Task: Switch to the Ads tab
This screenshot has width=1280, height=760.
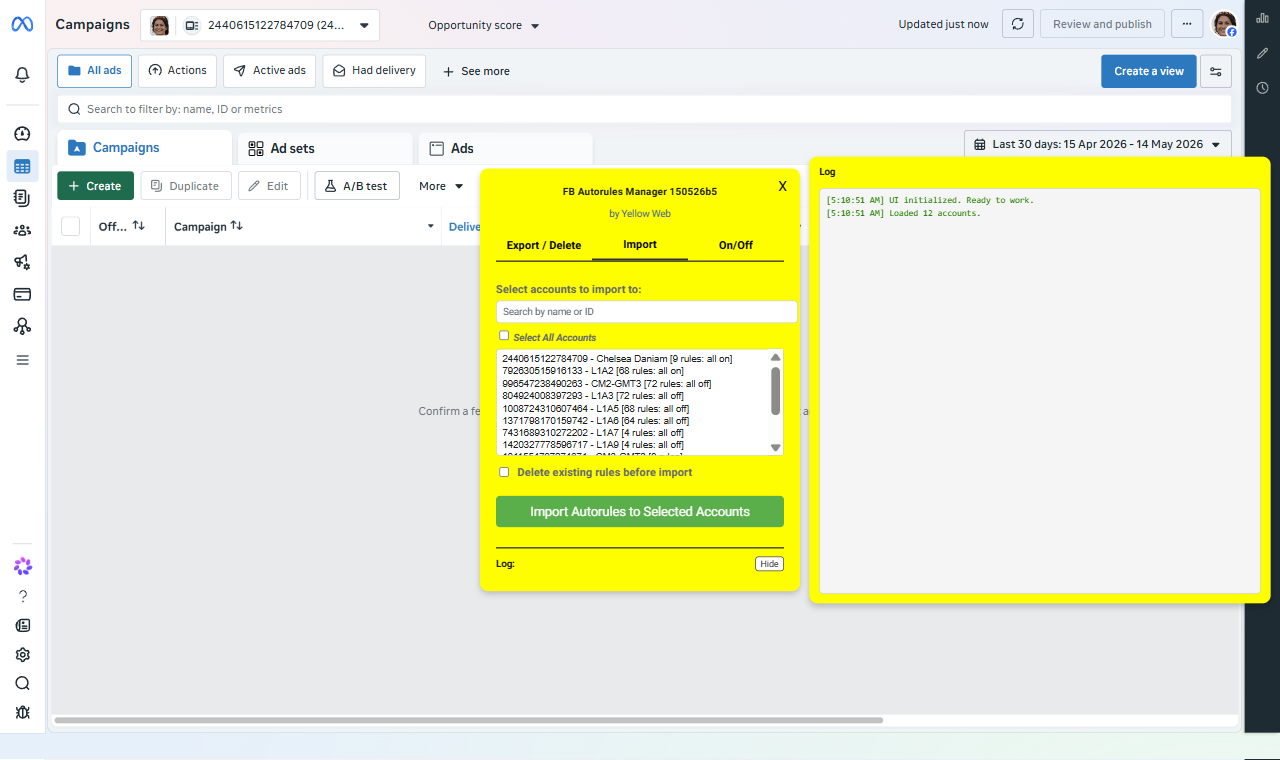Action: click(x=505, y=148)
